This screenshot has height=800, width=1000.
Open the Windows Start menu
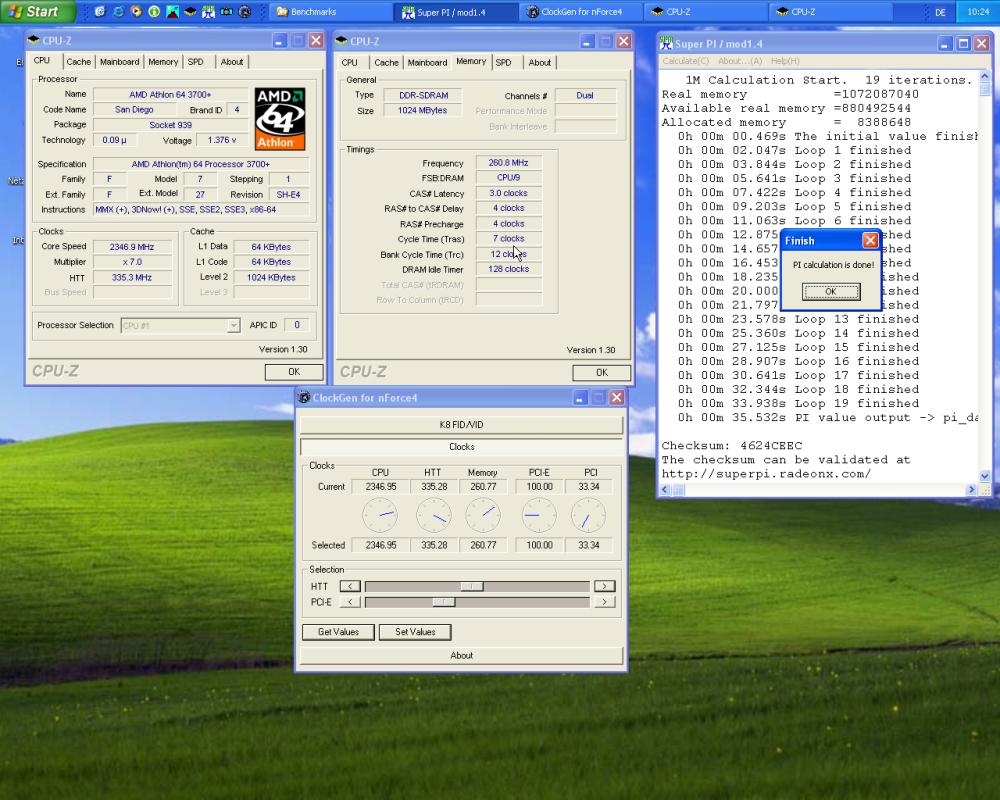click(36, 11)
